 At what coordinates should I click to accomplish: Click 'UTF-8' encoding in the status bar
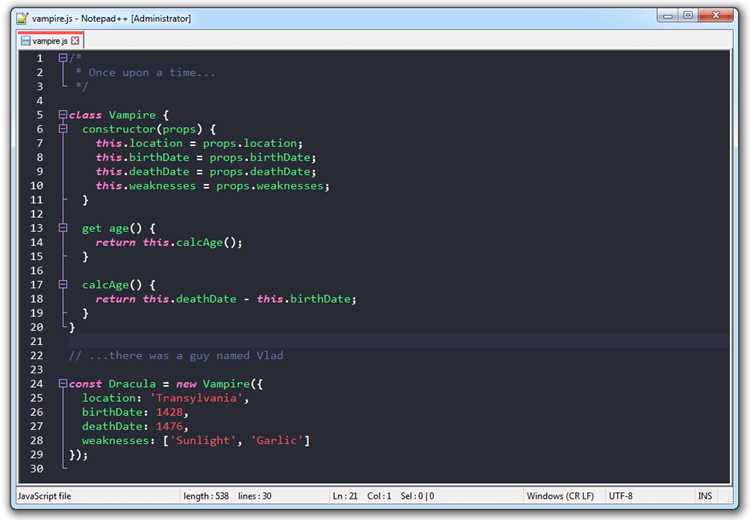click(x=620, y=496)
